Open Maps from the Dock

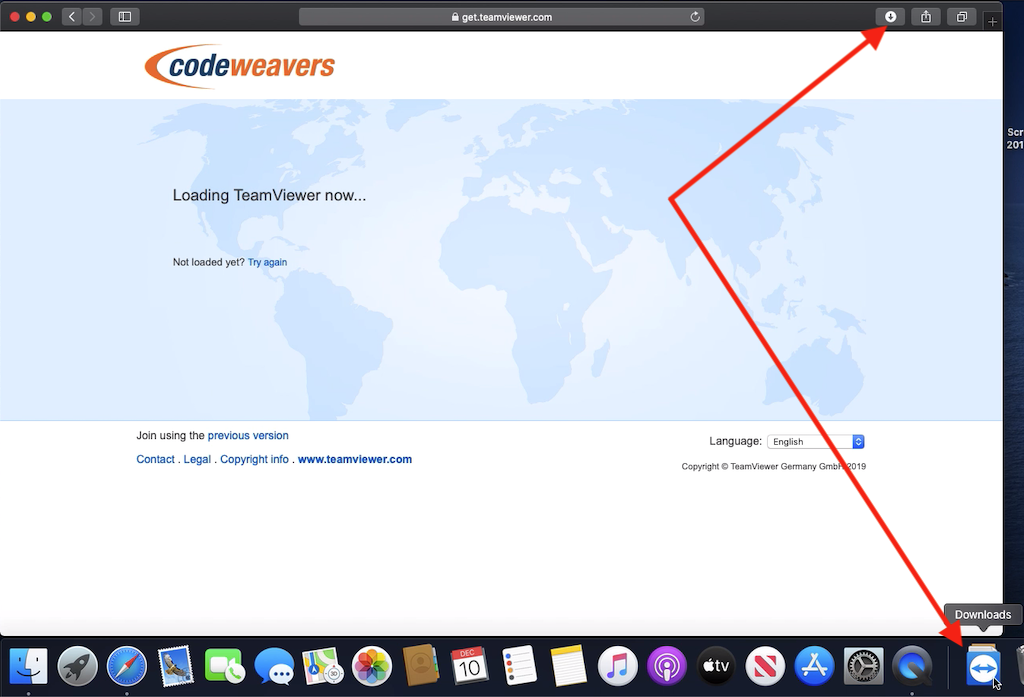pyautogui.click(x=323, y=666)
